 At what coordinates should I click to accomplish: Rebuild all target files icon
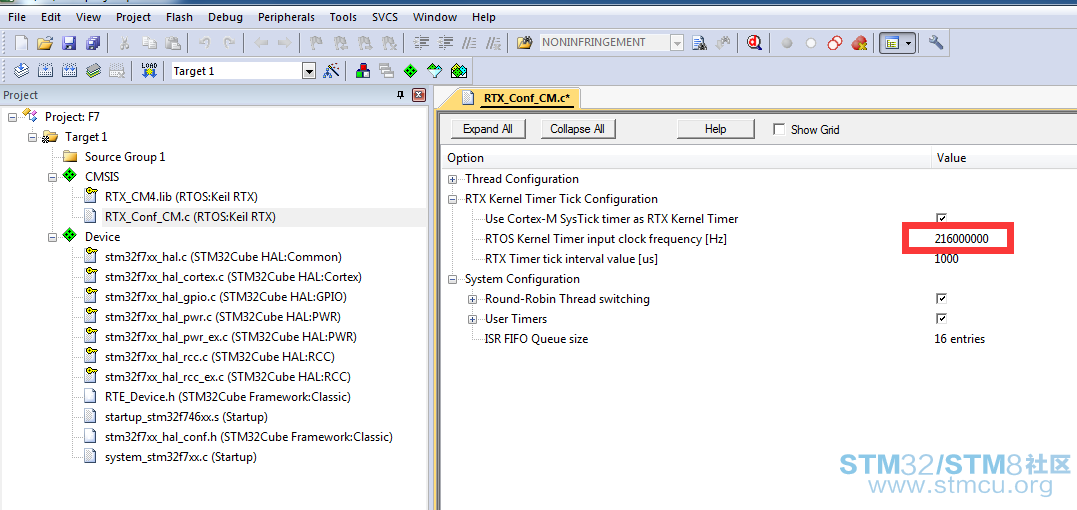pyautogui.click(x=69, y=71)
